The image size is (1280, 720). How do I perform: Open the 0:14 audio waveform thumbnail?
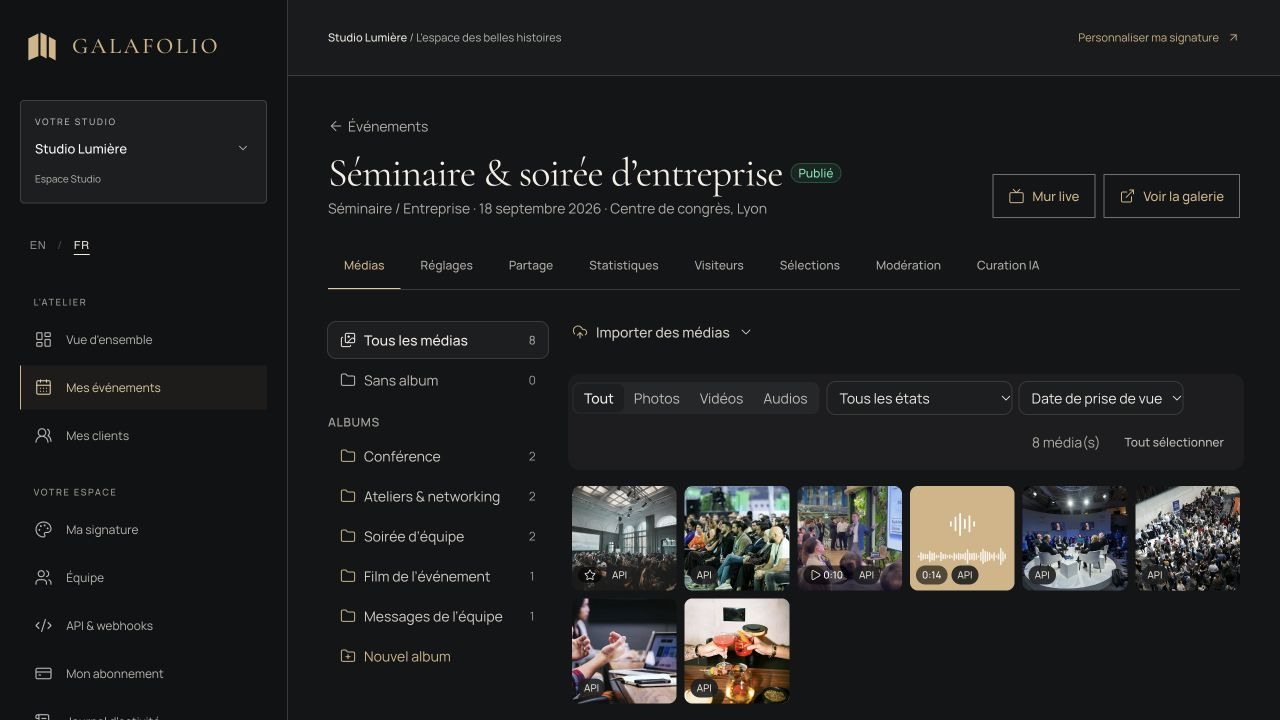point(962,538)
